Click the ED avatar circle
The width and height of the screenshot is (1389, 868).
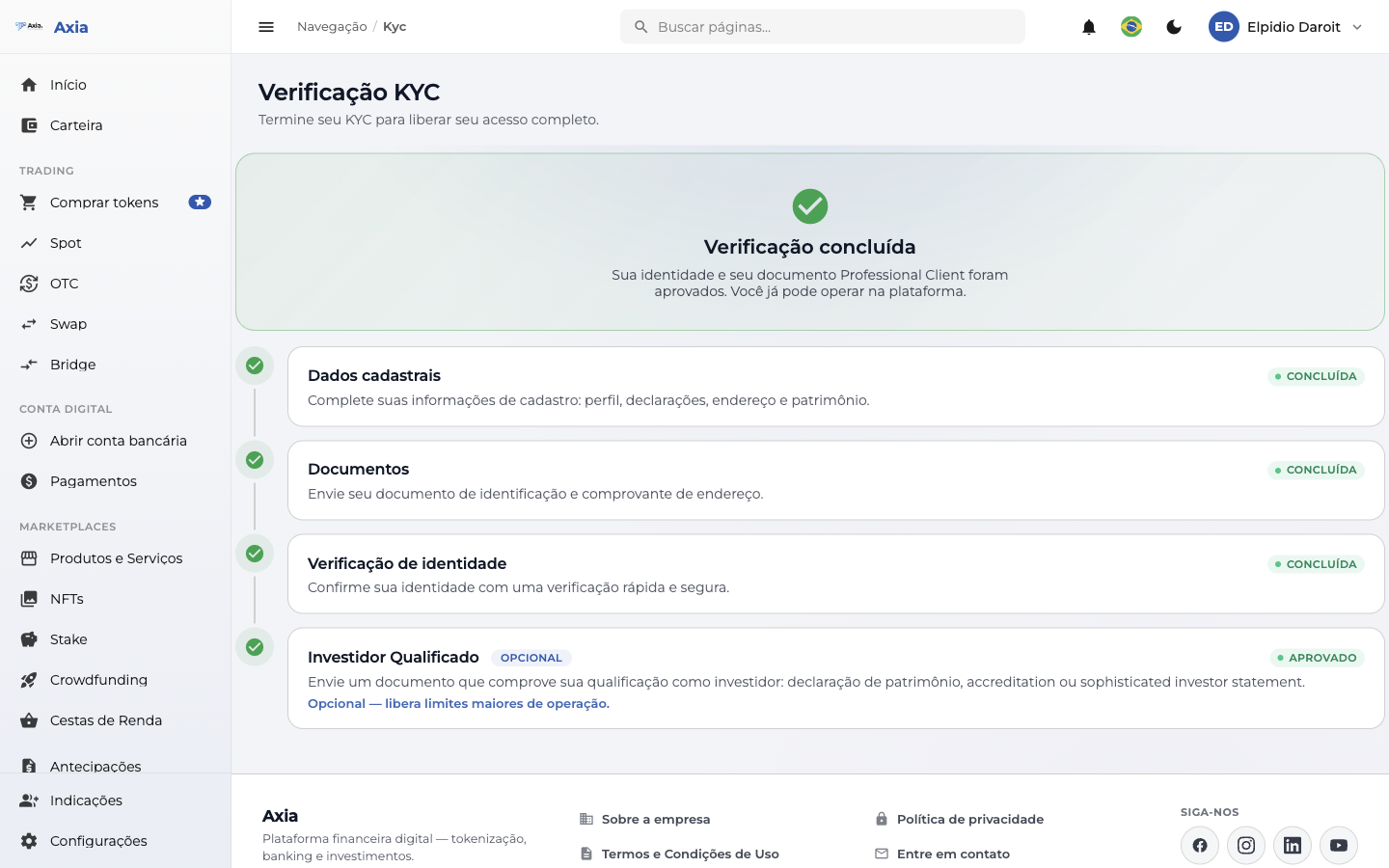tap(1224, 27)
